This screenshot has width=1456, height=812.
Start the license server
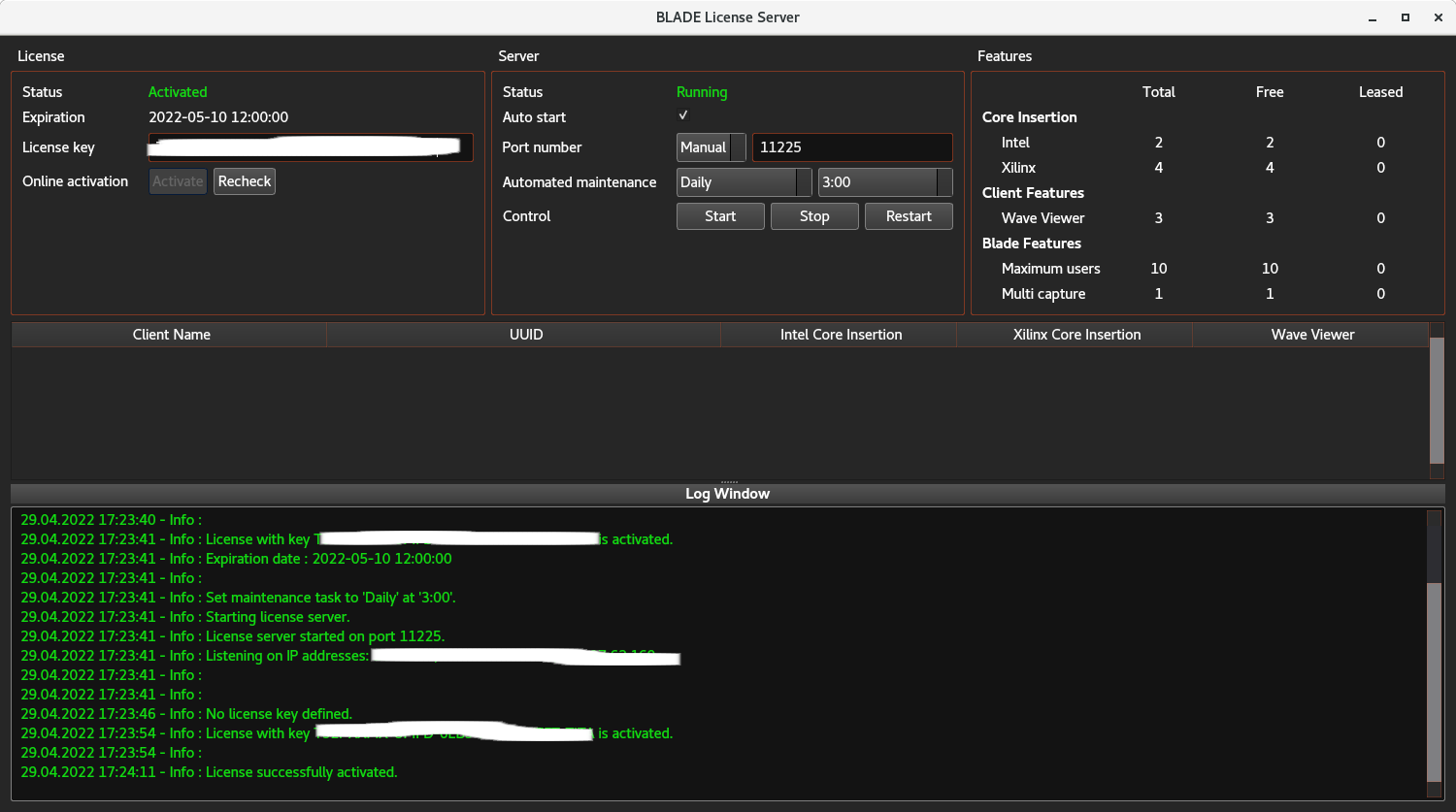(720, 216)
